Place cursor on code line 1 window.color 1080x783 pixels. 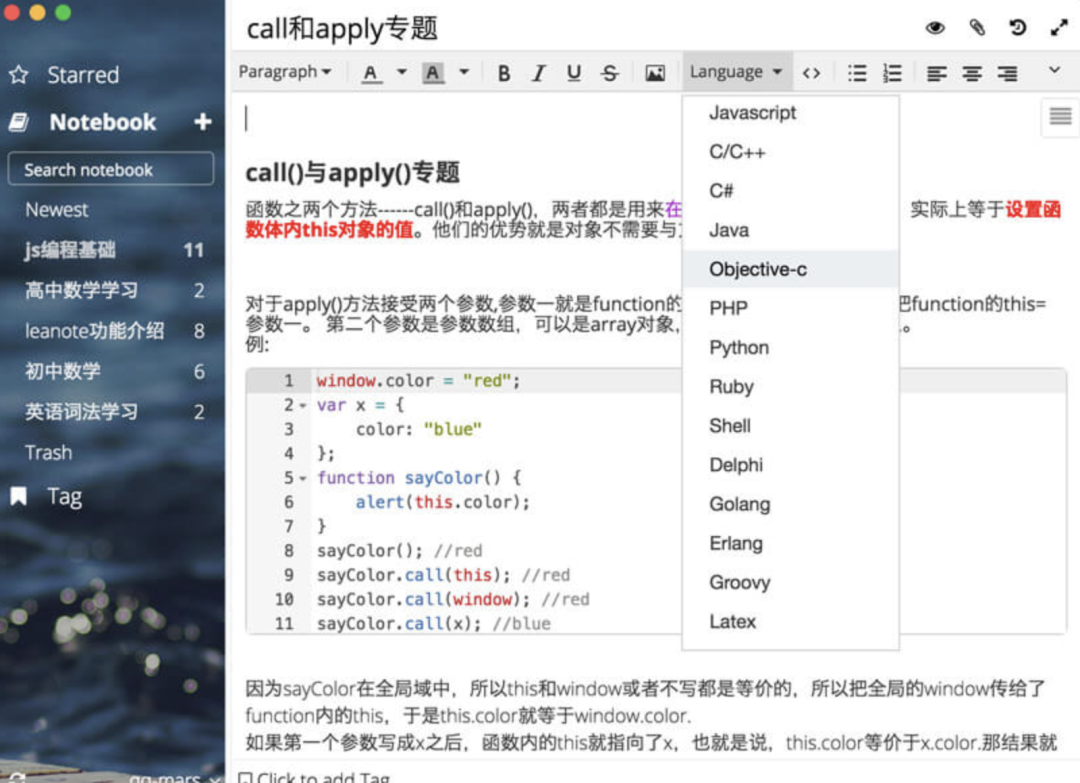(x=418, y=381)
